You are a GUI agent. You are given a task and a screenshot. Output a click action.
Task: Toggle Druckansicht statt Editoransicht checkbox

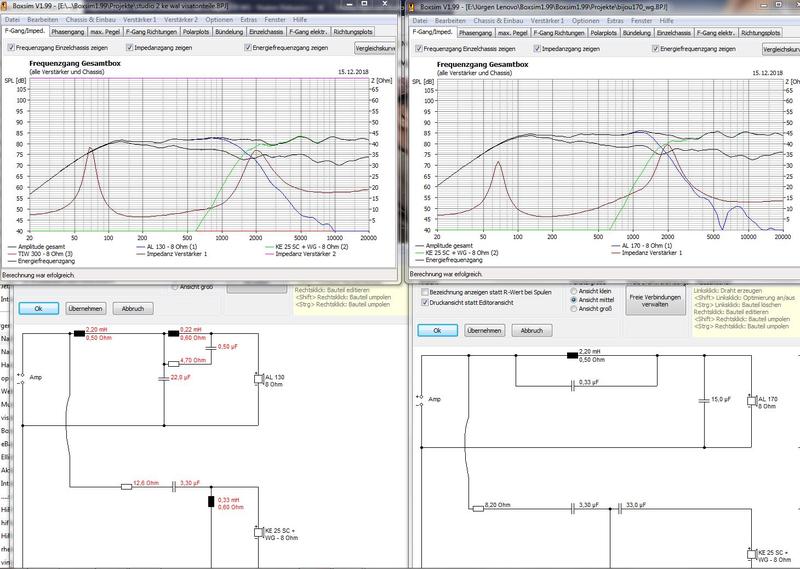[425, 303]
